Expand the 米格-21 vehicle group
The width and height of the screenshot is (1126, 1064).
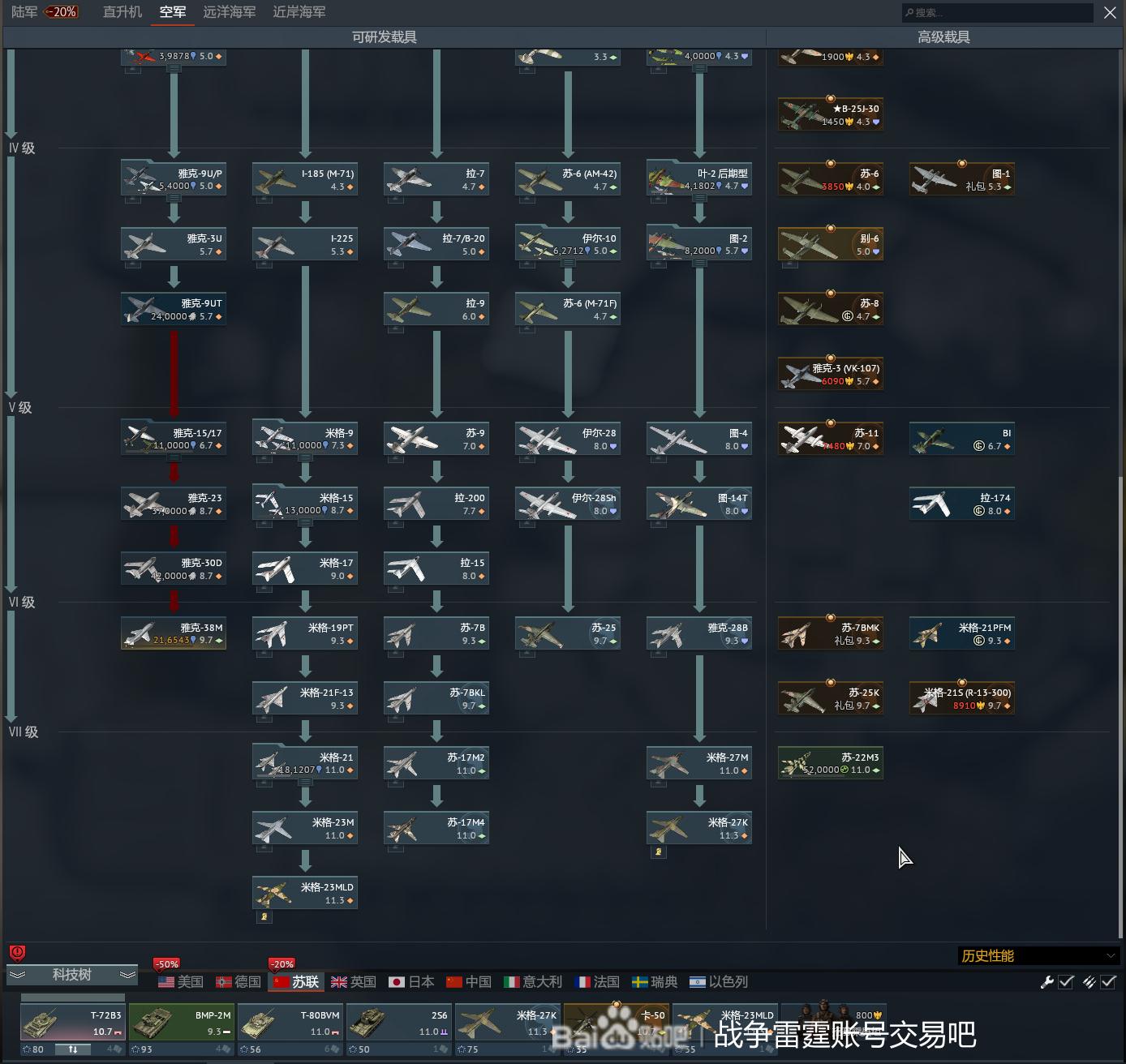305,783
